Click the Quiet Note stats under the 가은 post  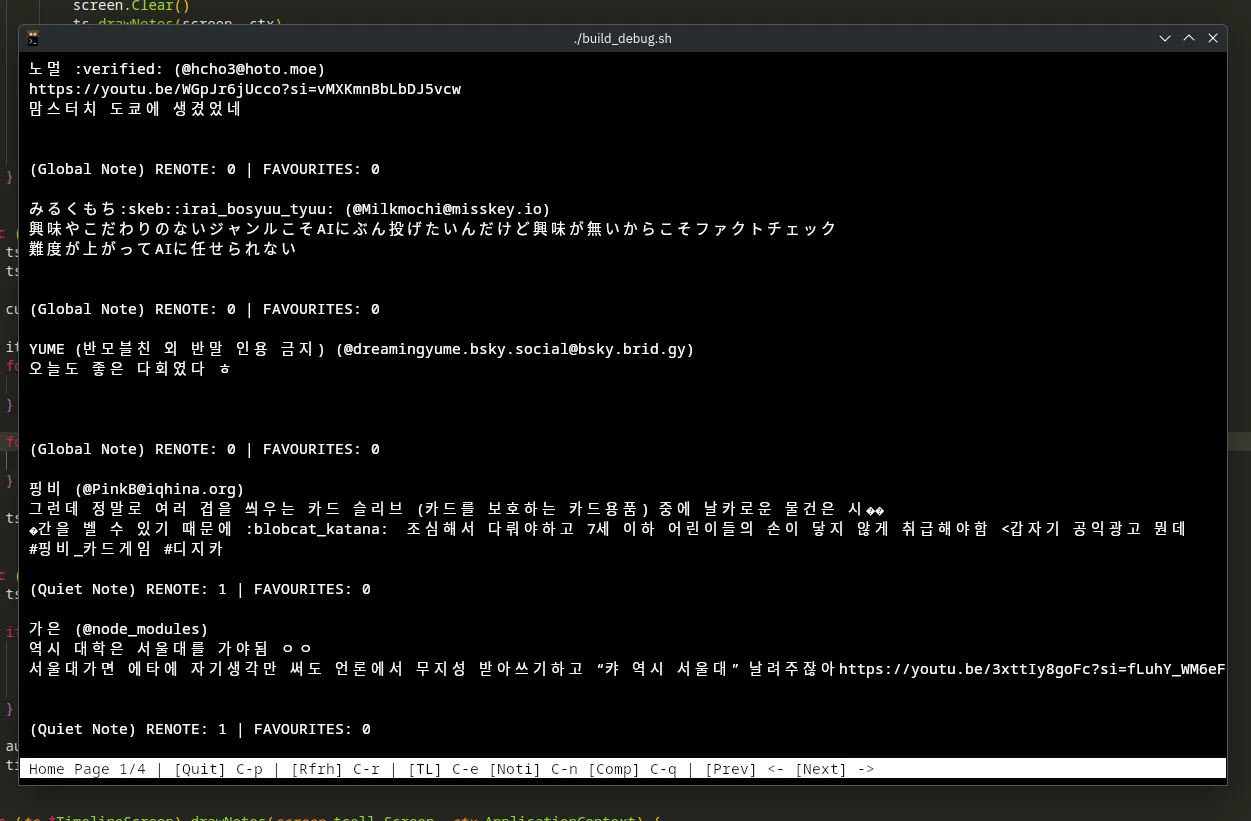(200, 729)
